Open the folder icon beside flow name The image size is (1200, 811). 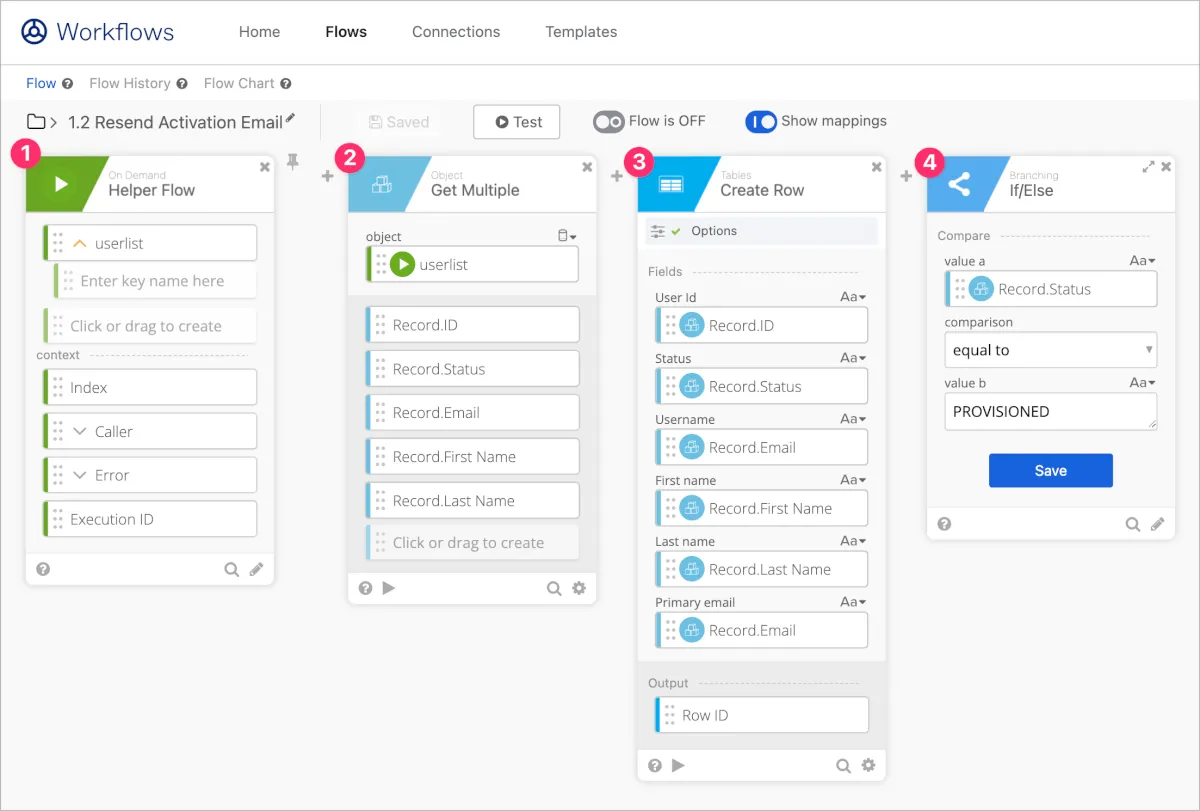coord(36,122)
